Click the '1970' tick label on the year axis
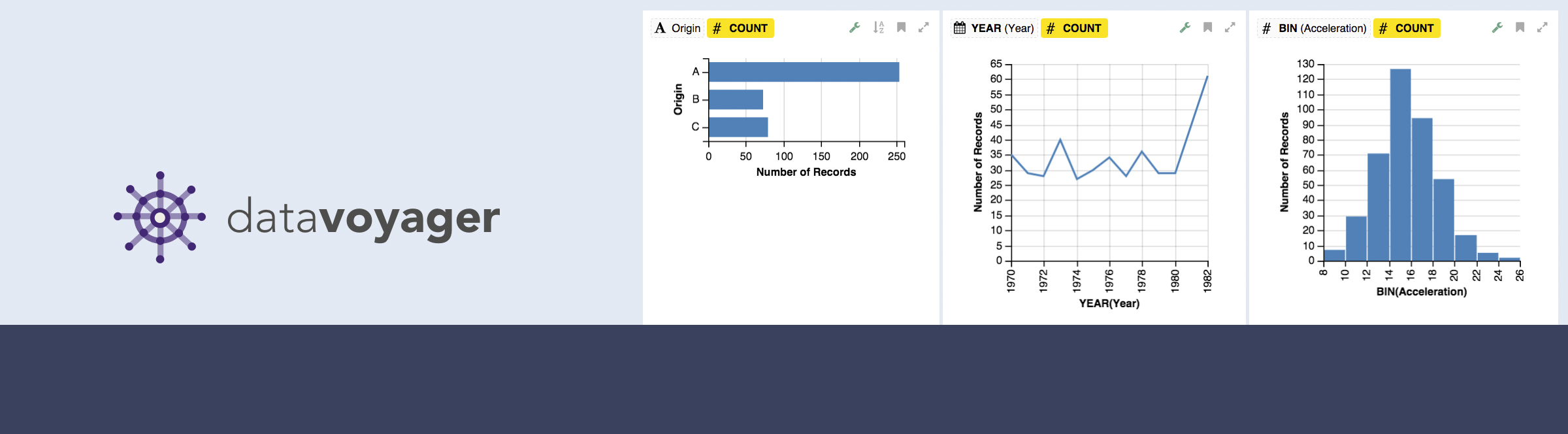The width and height of the screenshot is (1568, 434). pos(1011,280)
